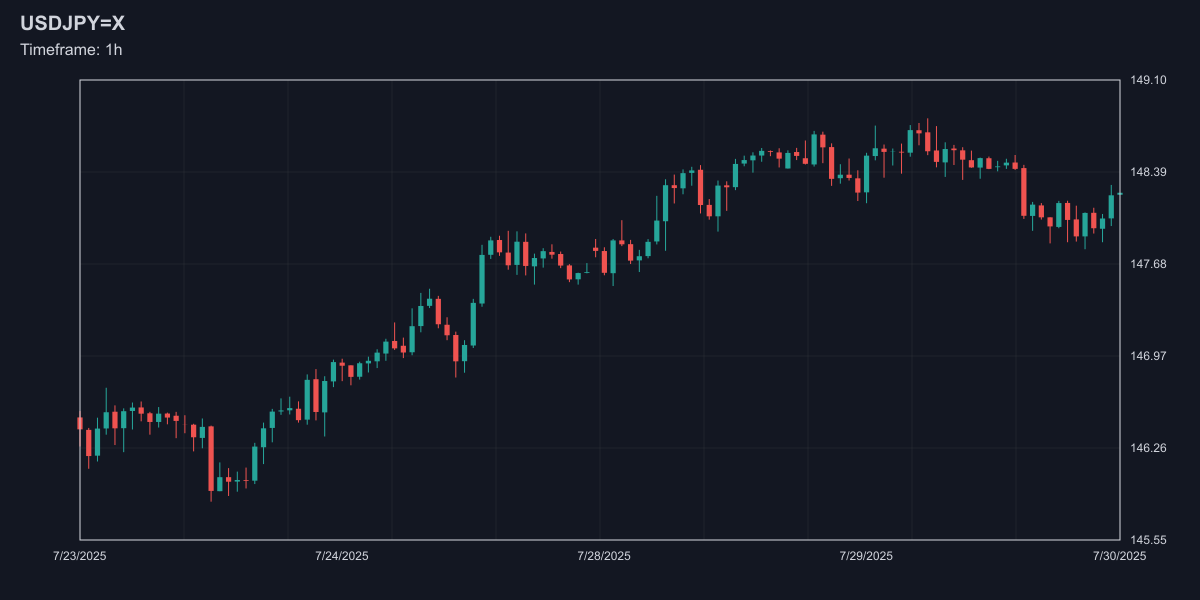The image size is (1200, 600).
Task: Click the 7/30/2025 date label
Action: (1119, 556)
